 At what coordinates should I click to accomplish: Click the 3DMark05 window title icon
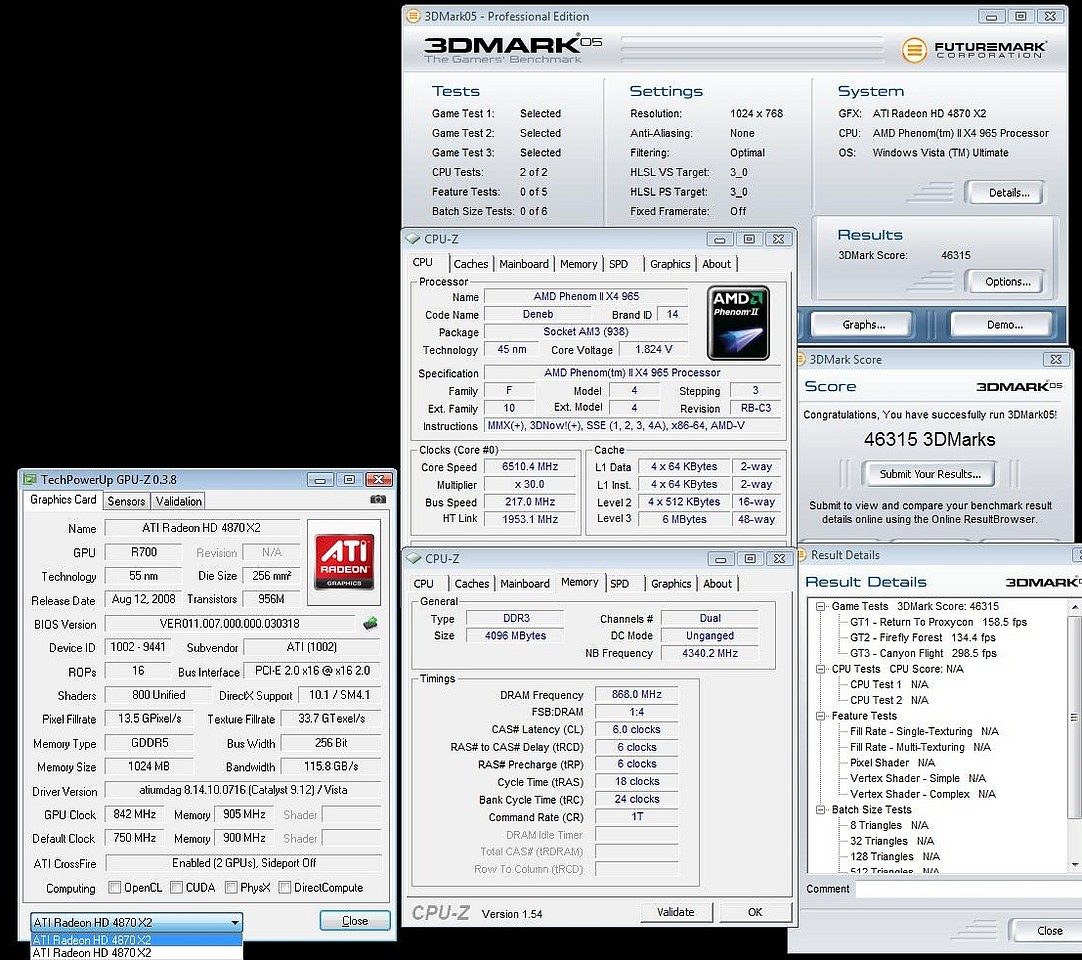tap(413, 16)
